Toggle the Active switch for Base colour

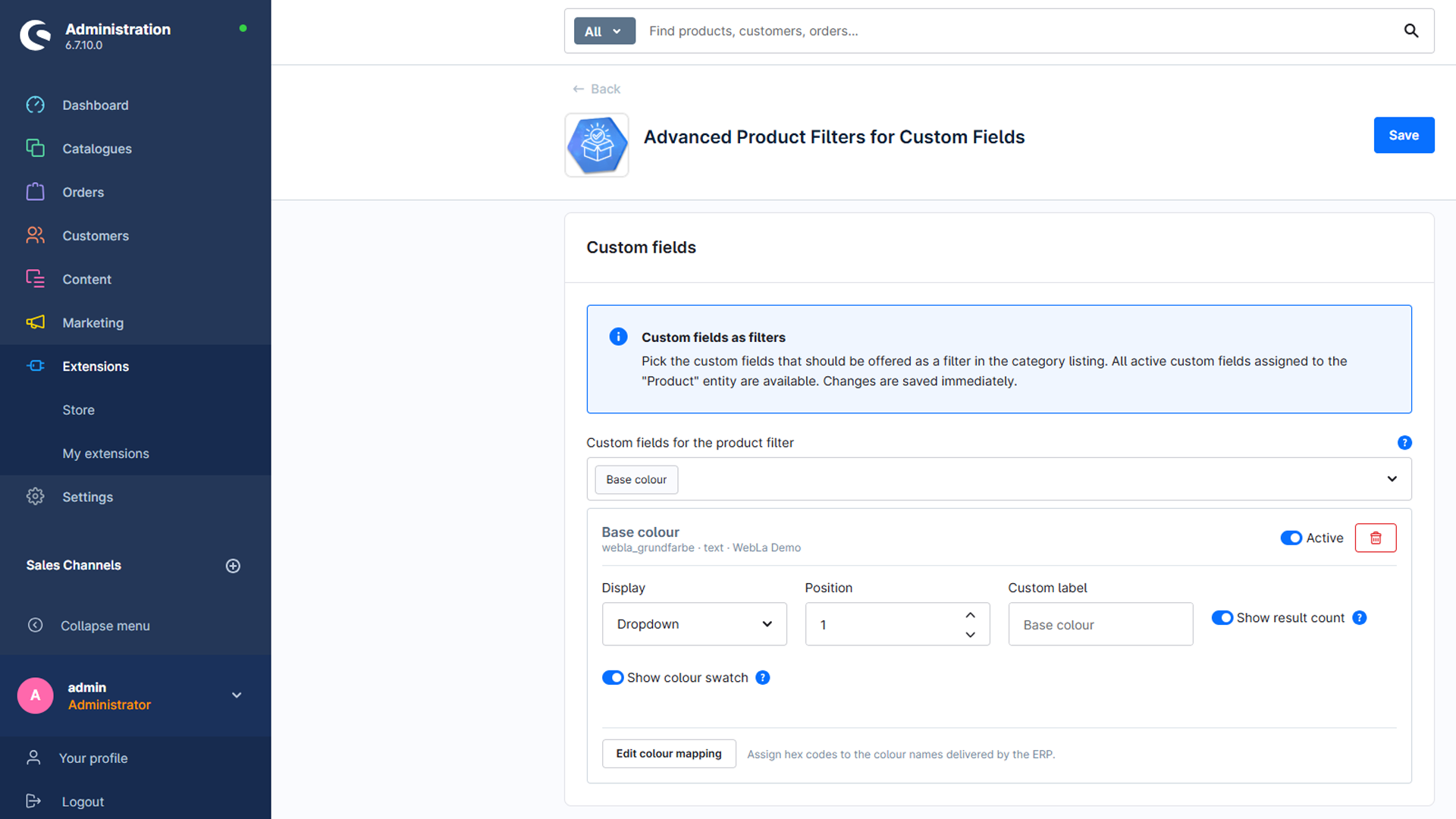(x=1291, y=538)
